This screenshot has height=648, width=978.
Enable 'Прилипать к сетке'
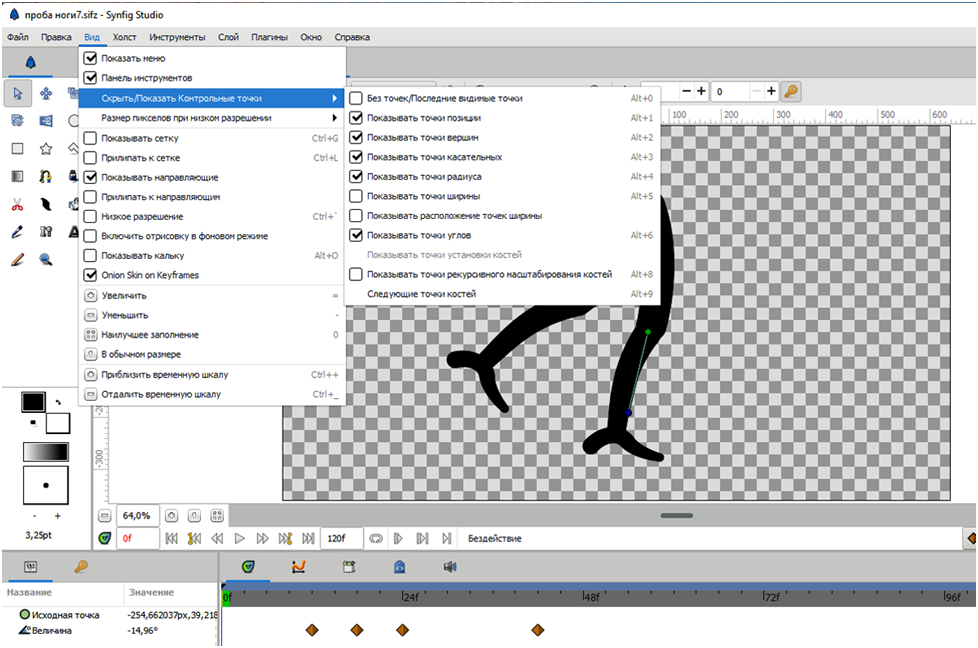tap(90, 158)
